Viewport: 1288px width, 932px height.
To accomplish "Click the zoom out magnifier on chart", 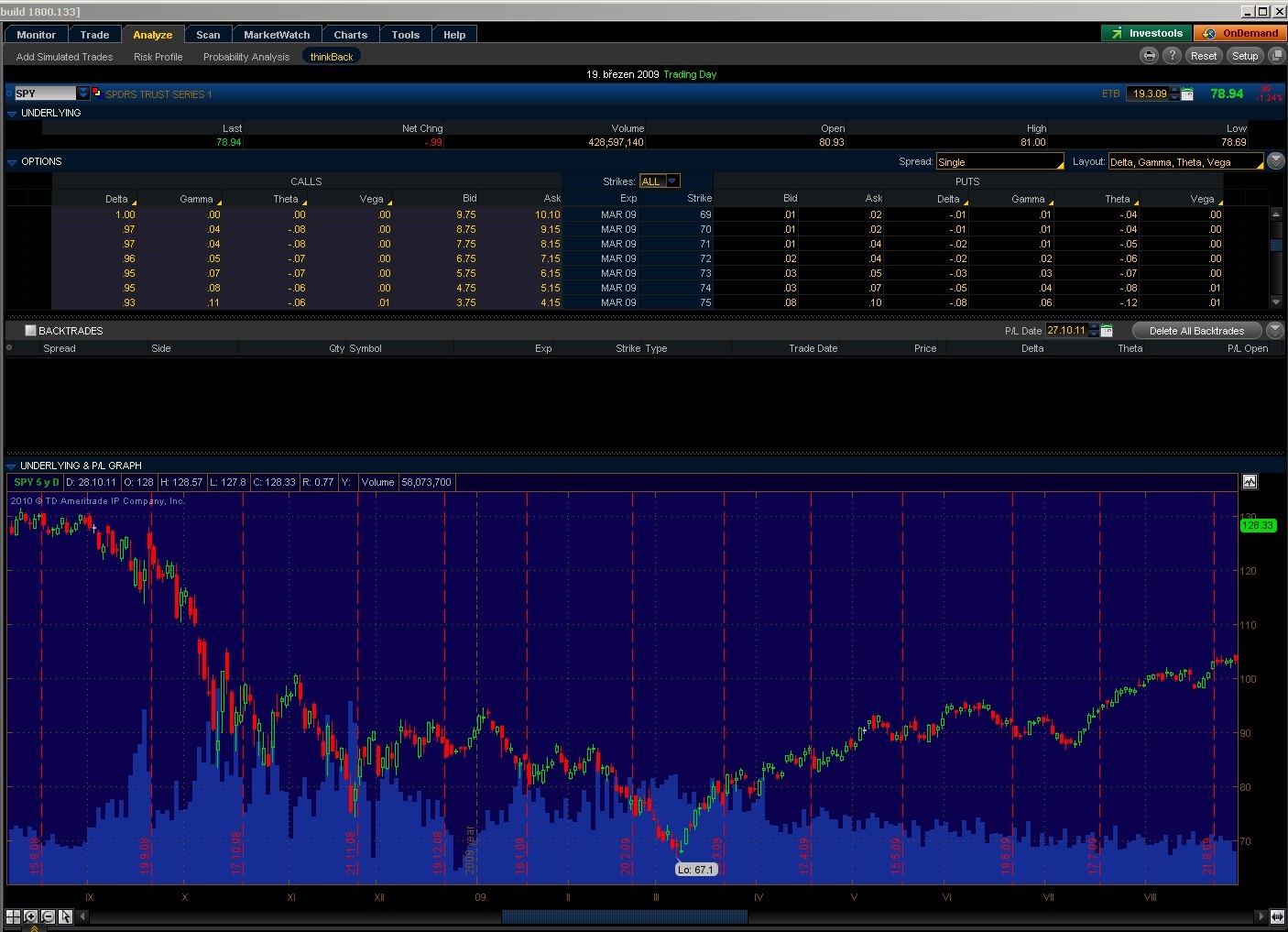I will coord(48,916).
